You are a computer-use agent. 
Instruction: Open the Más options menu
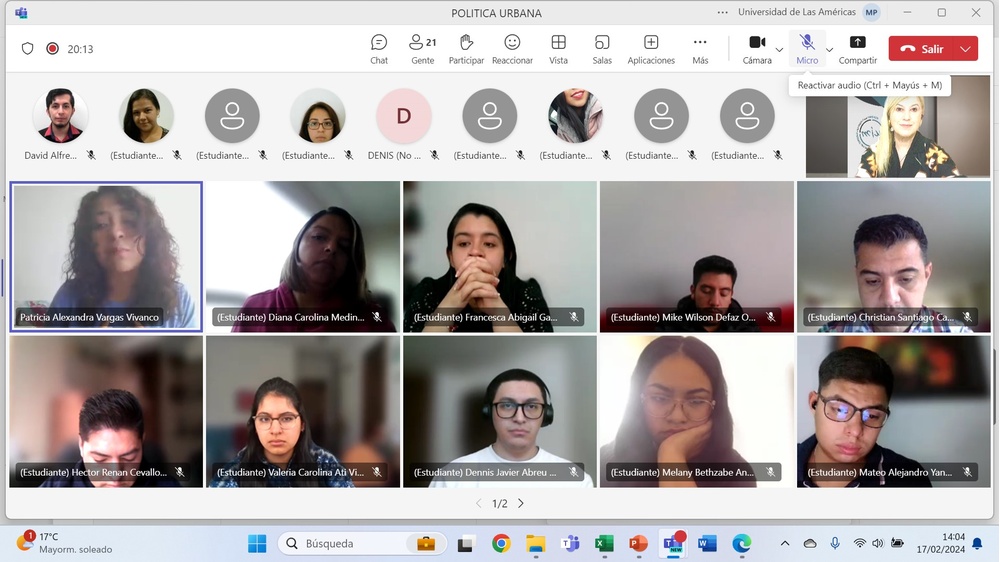700,48
